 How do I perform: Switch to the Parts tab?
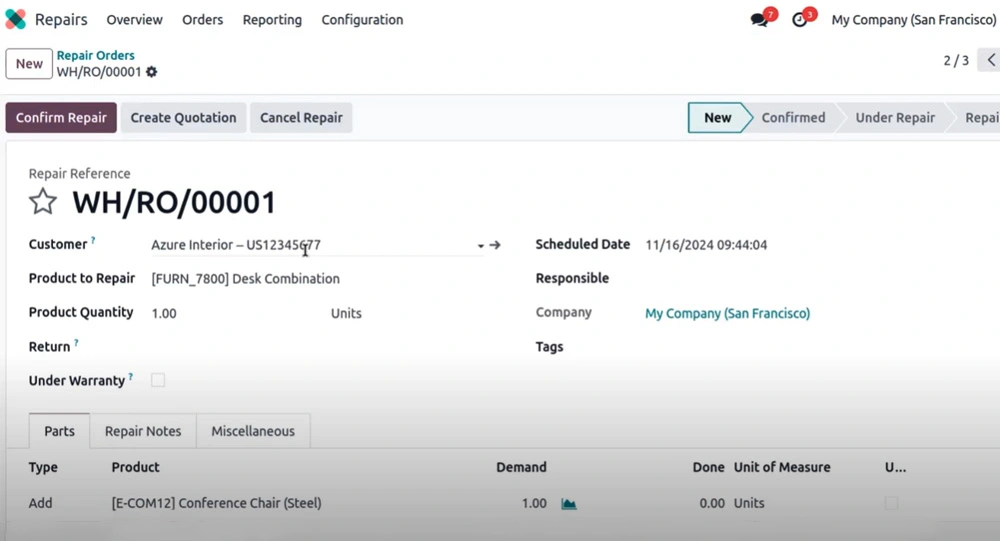click(59, 431)
